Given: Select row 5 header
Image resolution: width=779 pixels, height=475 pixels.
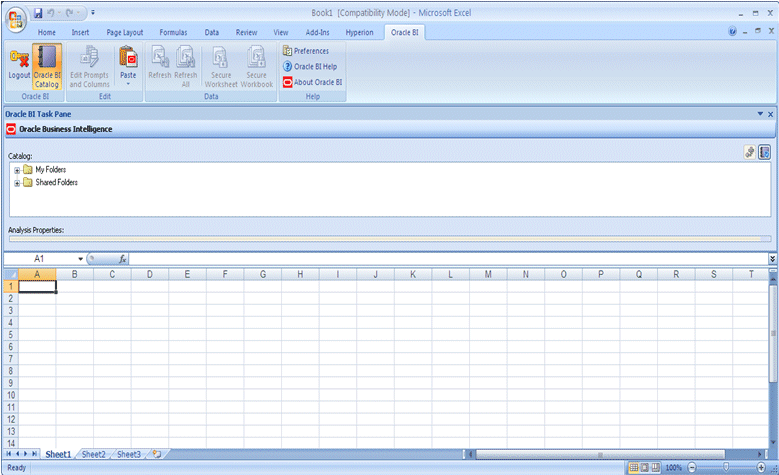Looking at the screenshot, I should point(10,335).
